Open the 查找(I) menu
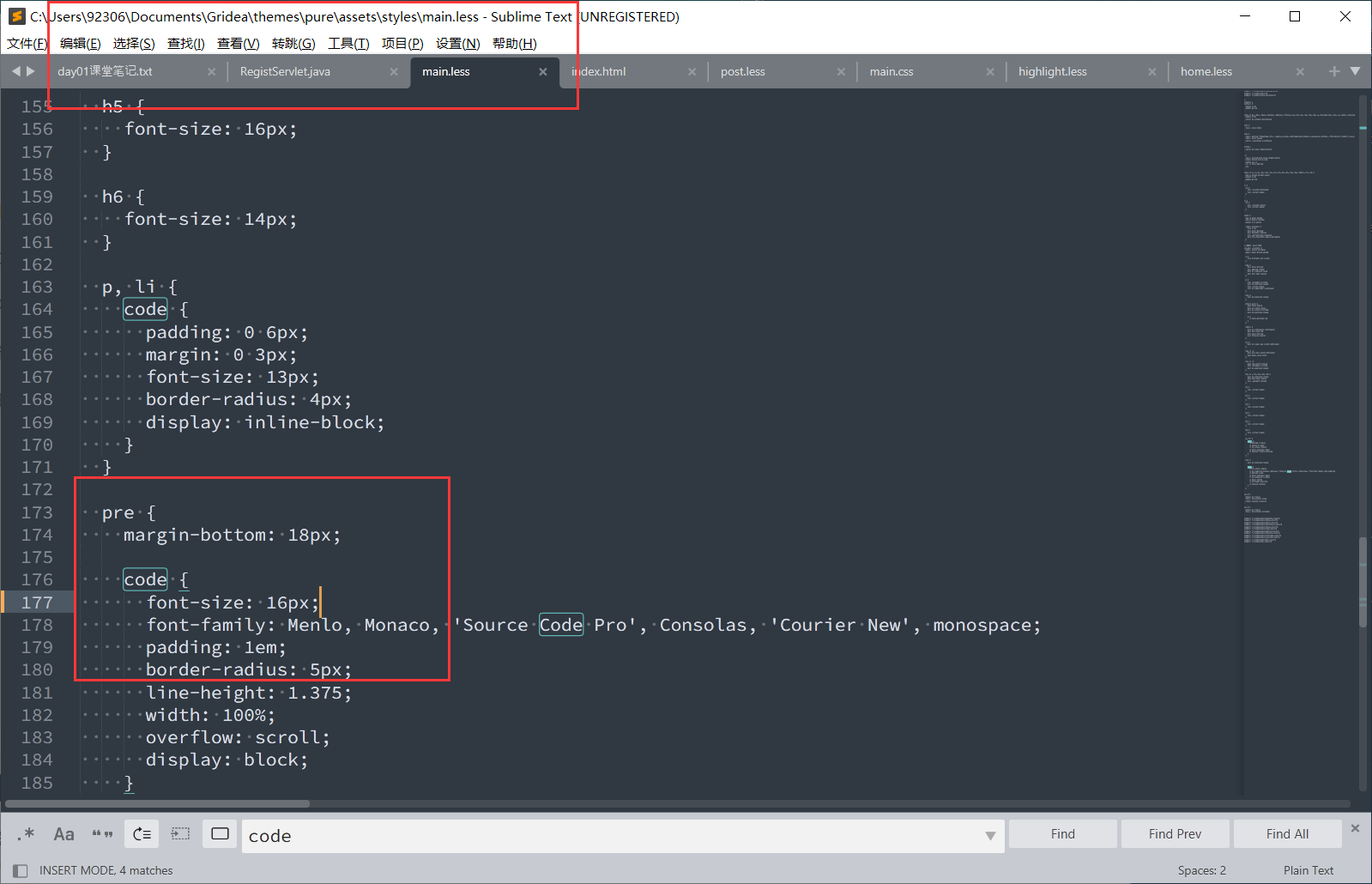Screen dimensions: 1372x884 186,44
